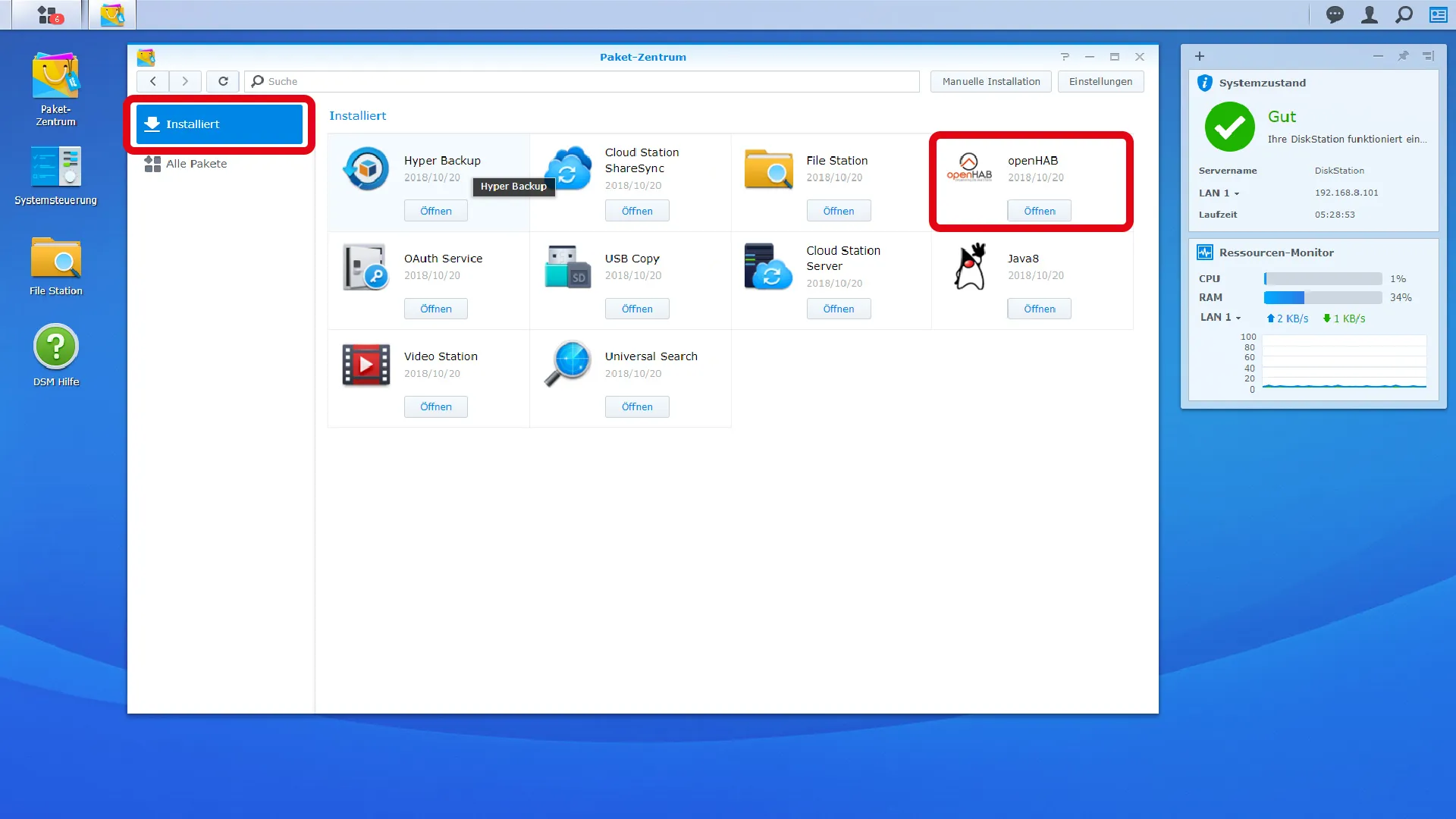The height and width of the screenshot is (819, 1456).
Task: Pin the widget panel
Action: [1403, 56]
